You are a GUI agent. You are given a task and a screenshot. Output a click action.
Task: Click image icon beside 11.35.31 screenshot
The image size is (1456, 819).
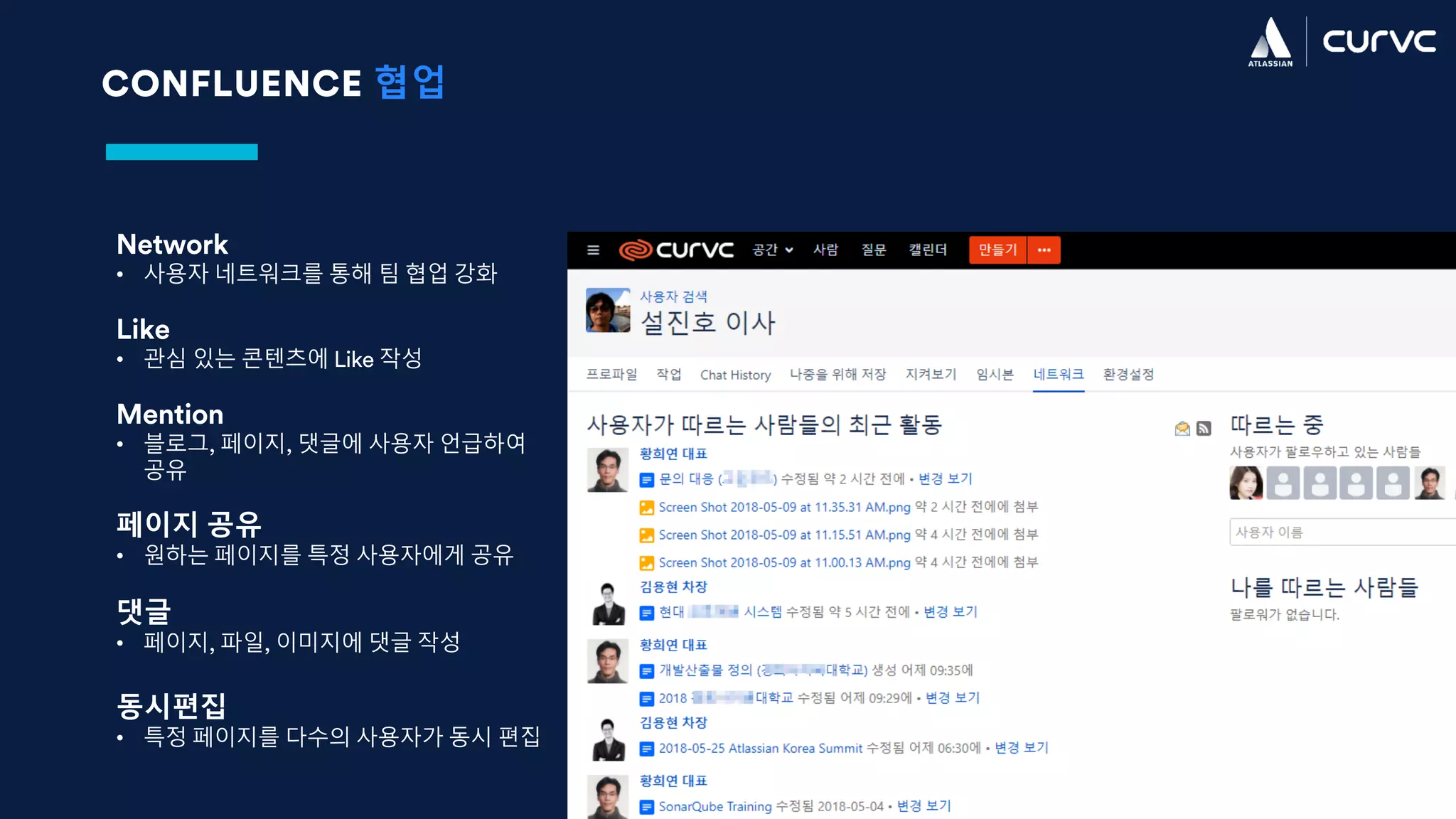coord(646,508)
